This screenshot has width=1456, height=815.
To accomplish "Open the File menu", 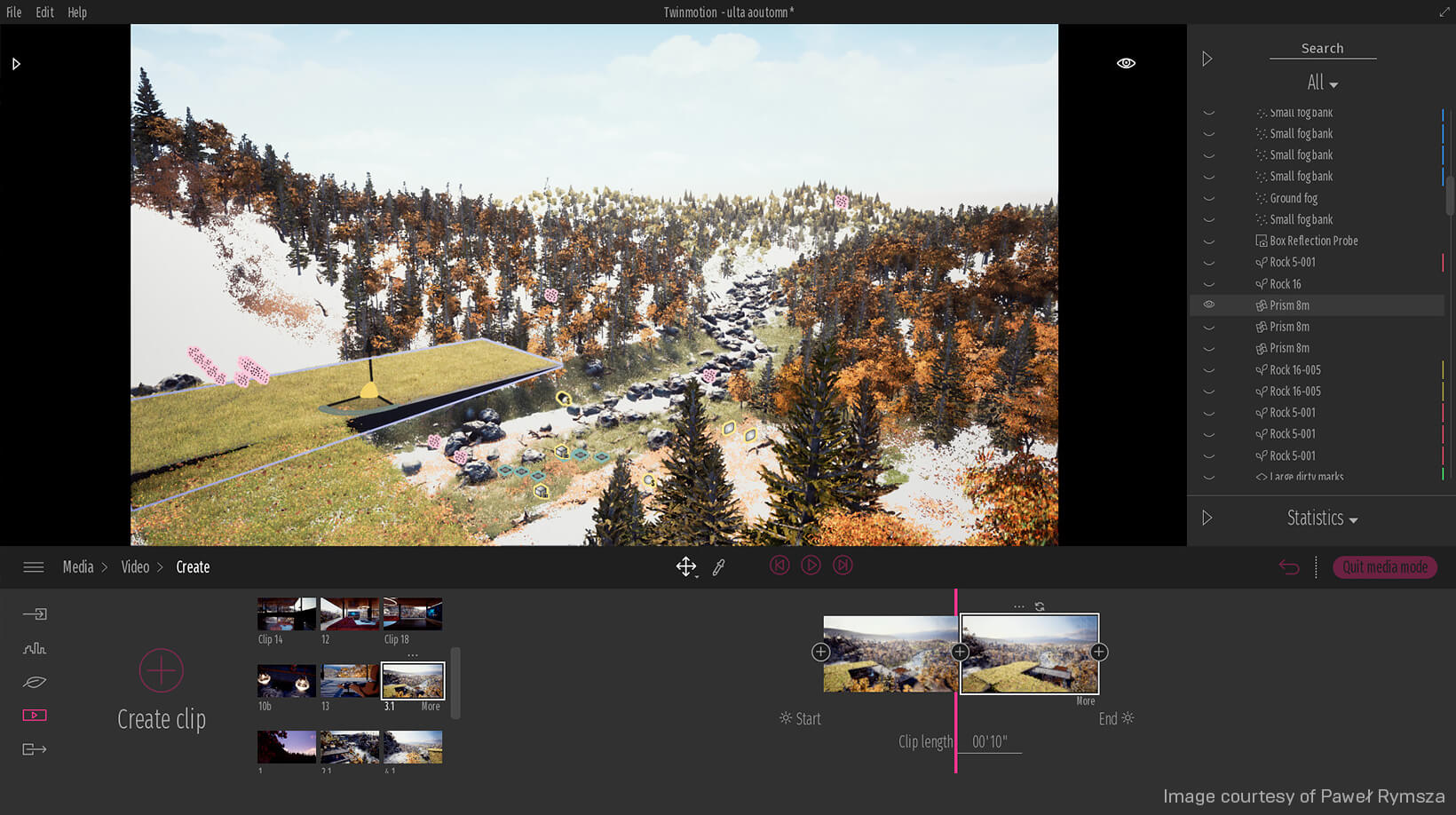I will (14, 12).
